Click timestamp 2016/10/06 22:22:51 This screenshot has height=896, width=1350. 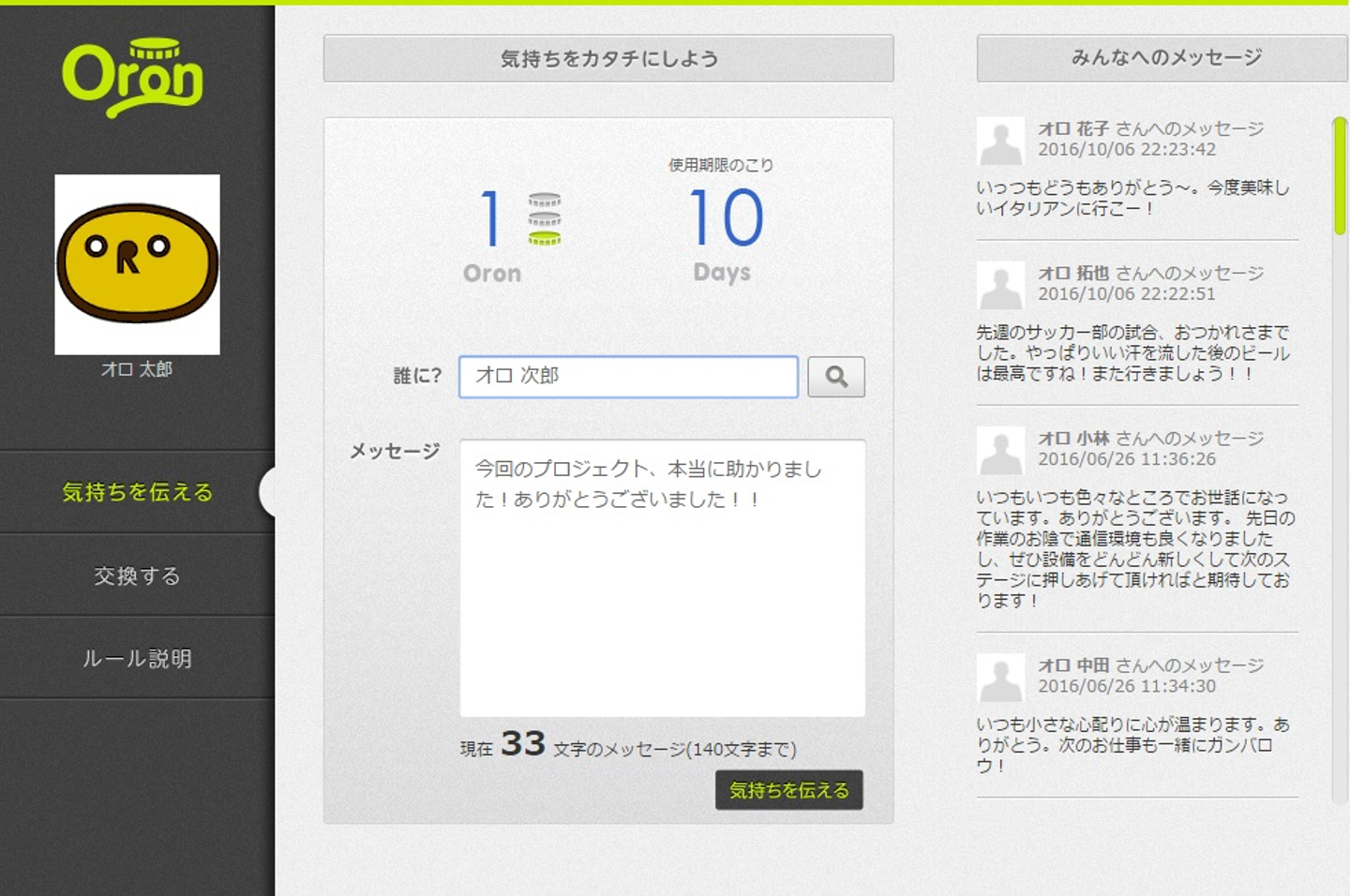[1127, 294]
